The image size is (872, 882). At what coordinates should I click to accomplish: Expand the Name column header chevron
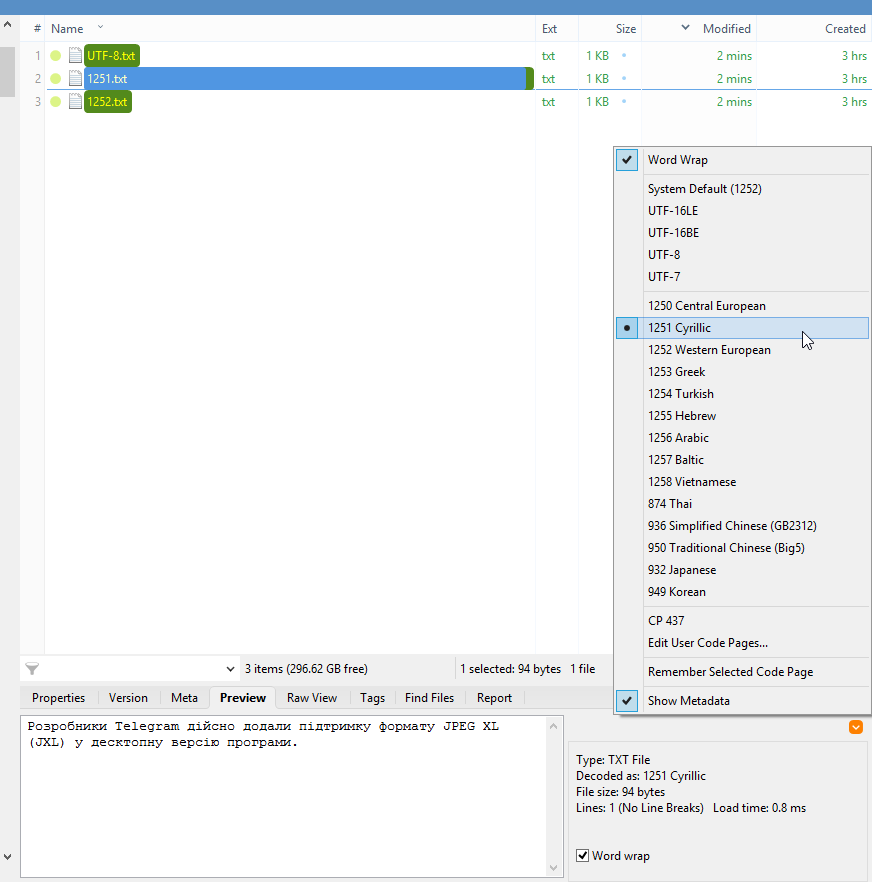(x=100, y=27)
